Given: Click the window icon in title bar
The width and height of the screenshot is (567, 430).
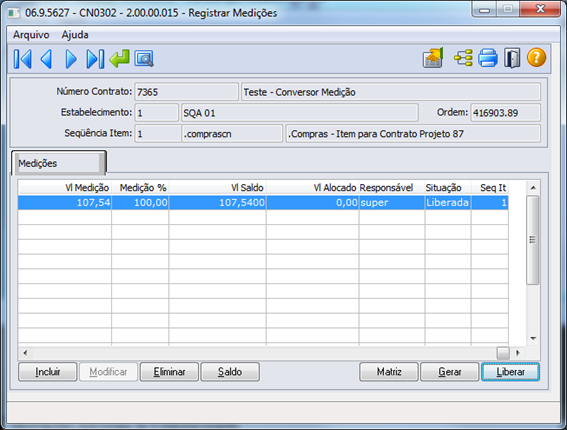Looking at the screenshot, I should [14, 13].
